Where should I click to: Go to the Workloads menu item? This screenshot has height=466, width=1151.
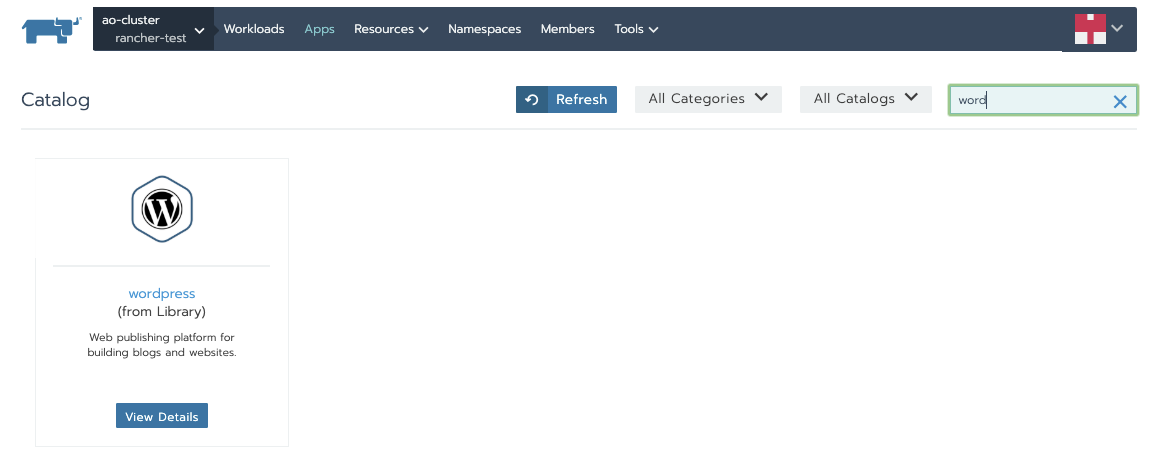tap(254, 29)
